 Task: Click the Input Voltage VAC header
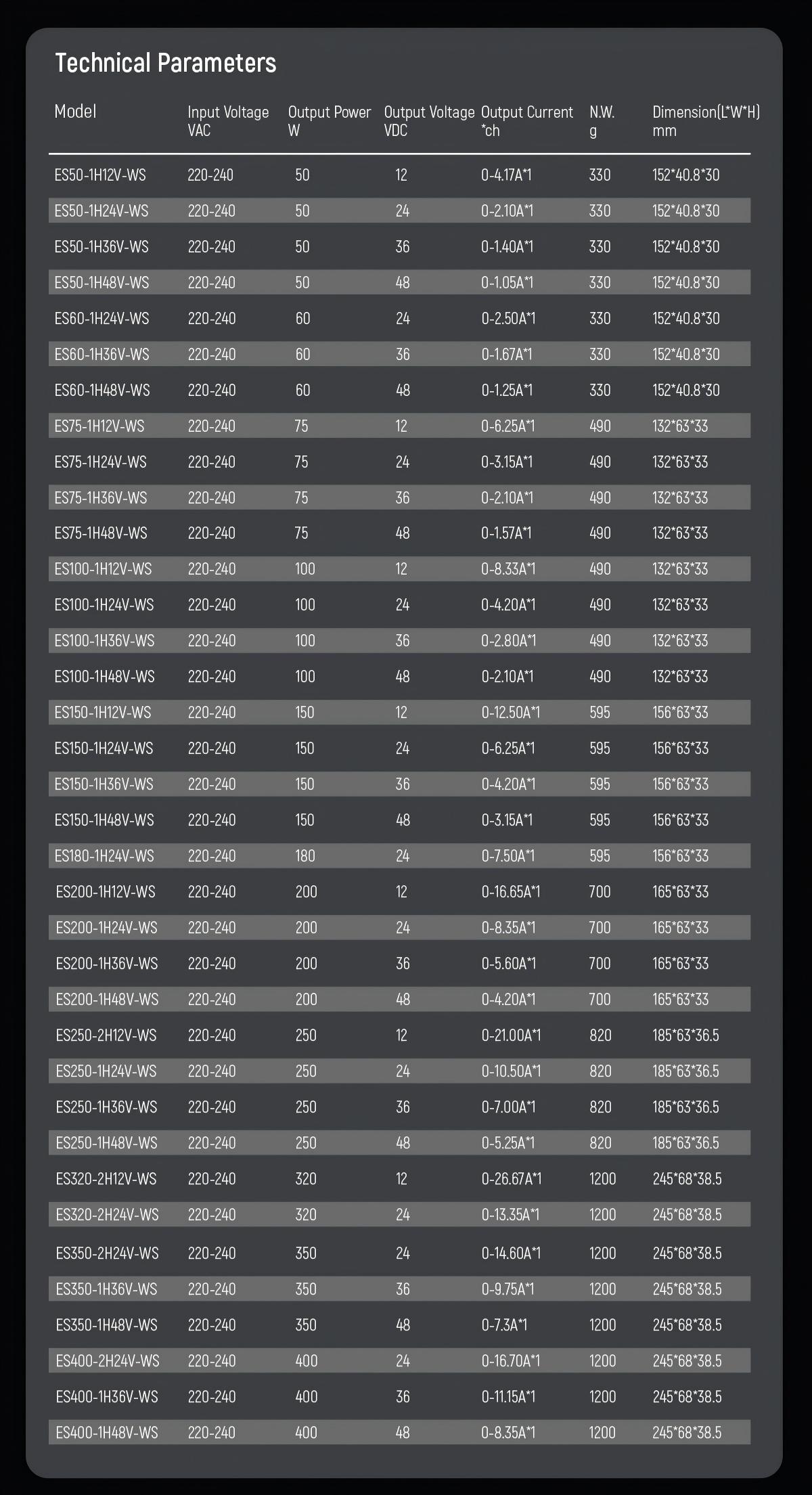(x=228, y=121)
